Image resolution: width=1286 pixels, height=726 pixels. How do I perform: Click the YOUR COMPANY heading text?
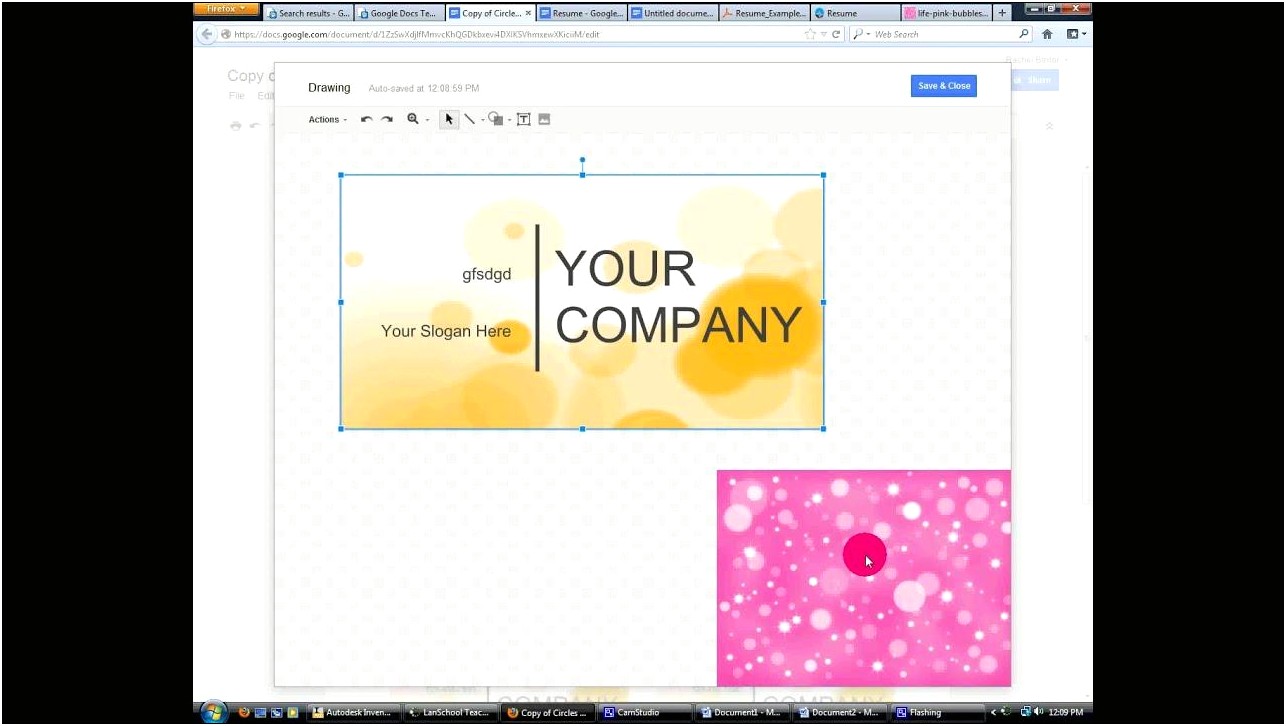678,298
